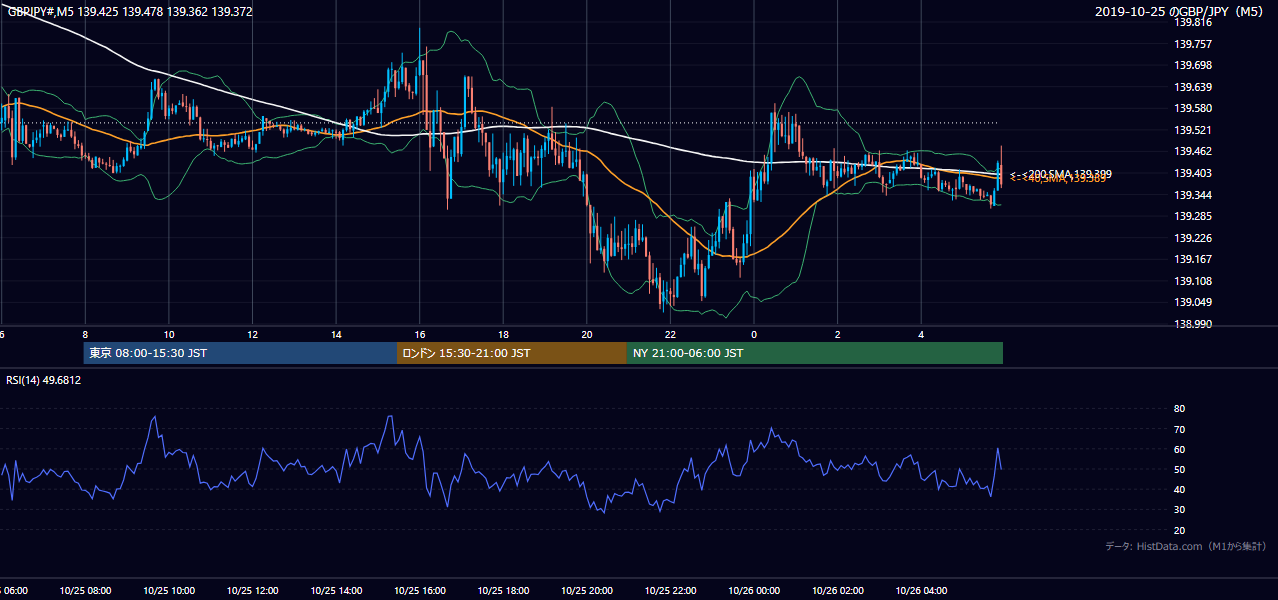
Task: Click RSI scale value 60
Action: 1179,449
